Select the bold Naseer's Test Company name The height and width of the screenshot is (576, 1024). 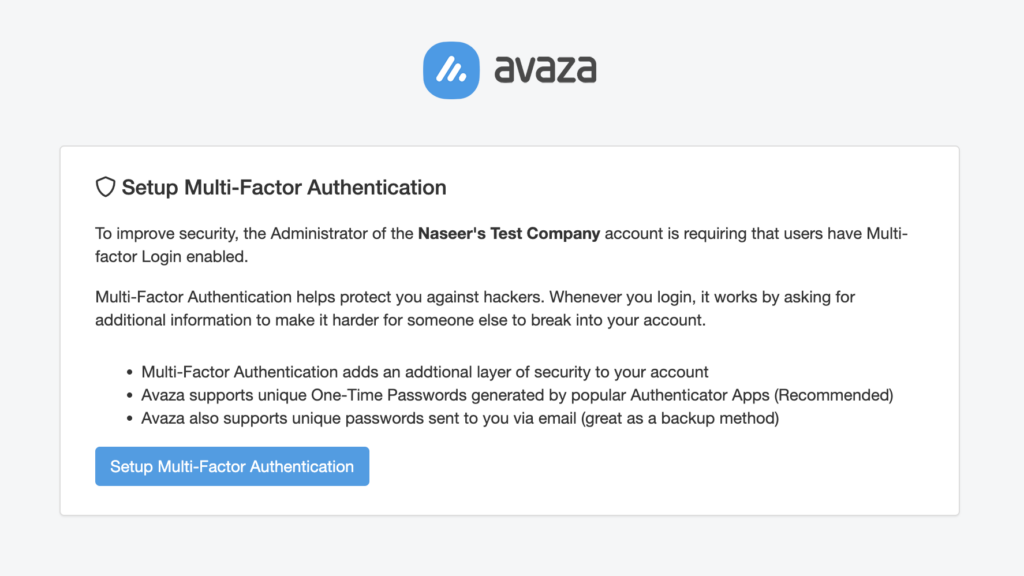click(x=509, y=234)
